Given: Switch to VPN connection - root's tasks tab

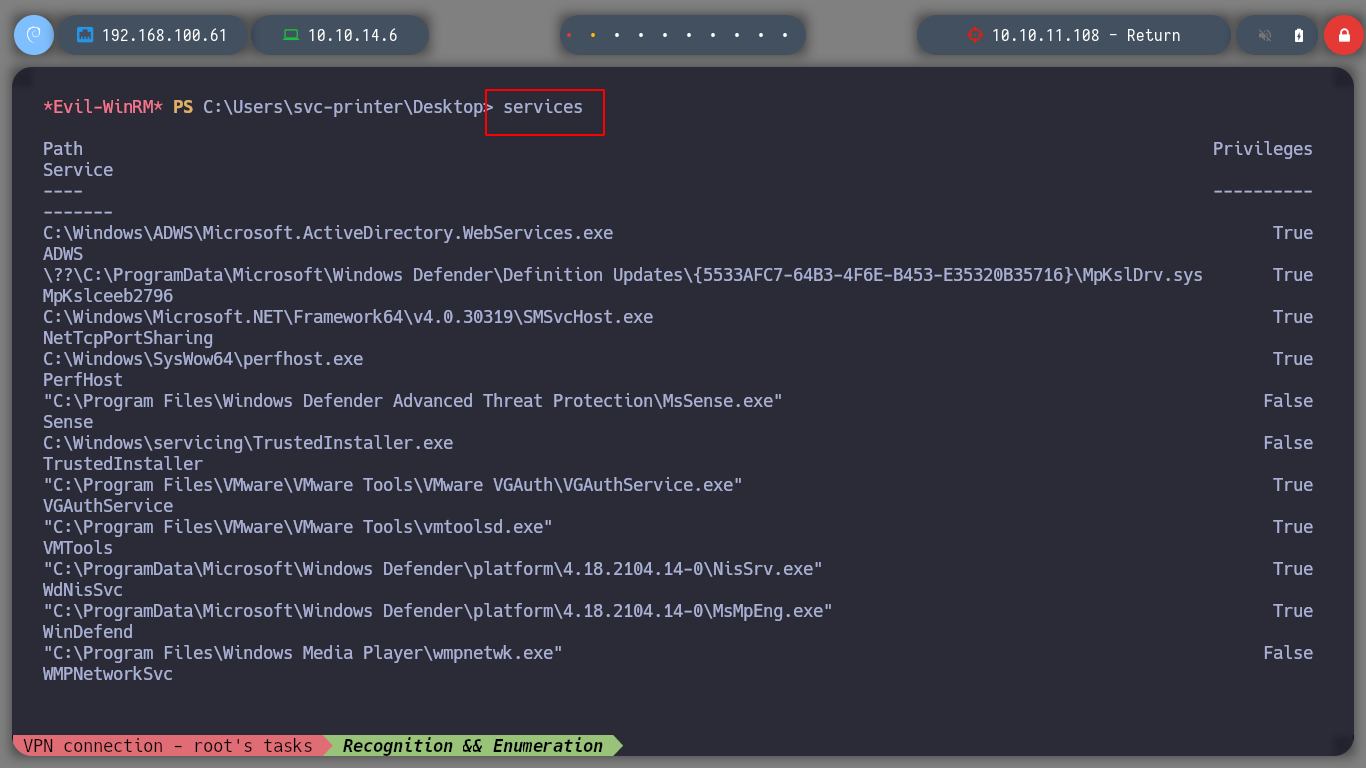Looking at the screenshot, I should click(x=168, y=746).
